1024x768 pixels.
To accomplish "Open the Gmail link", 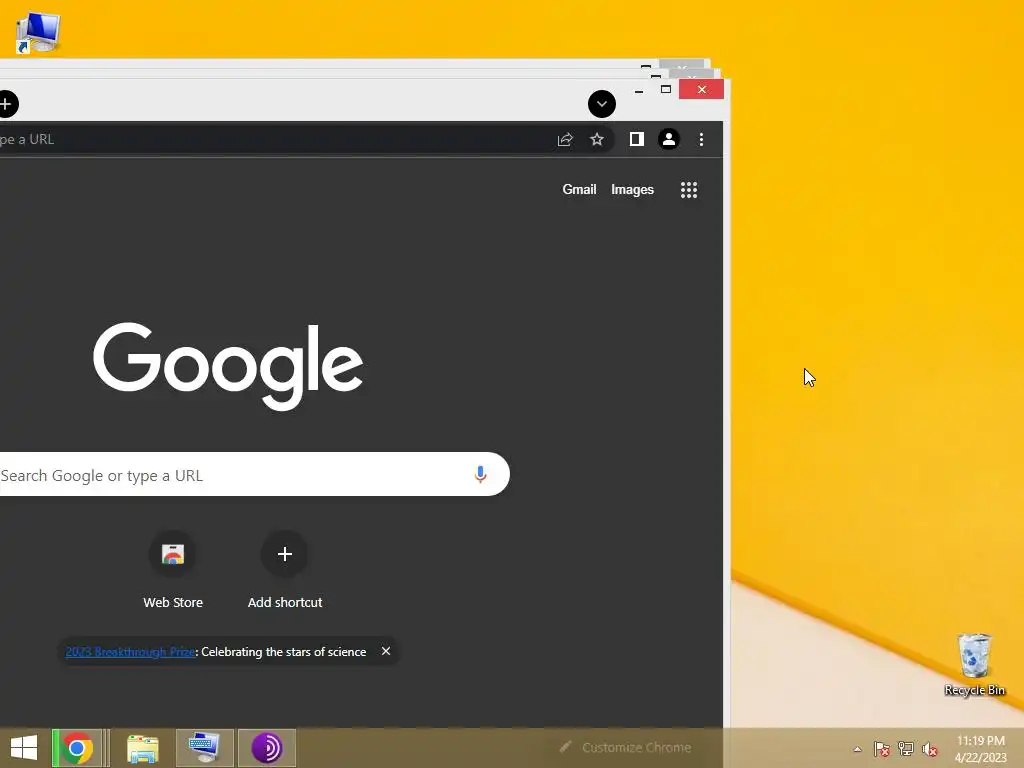I will click(x=579, y=189).
